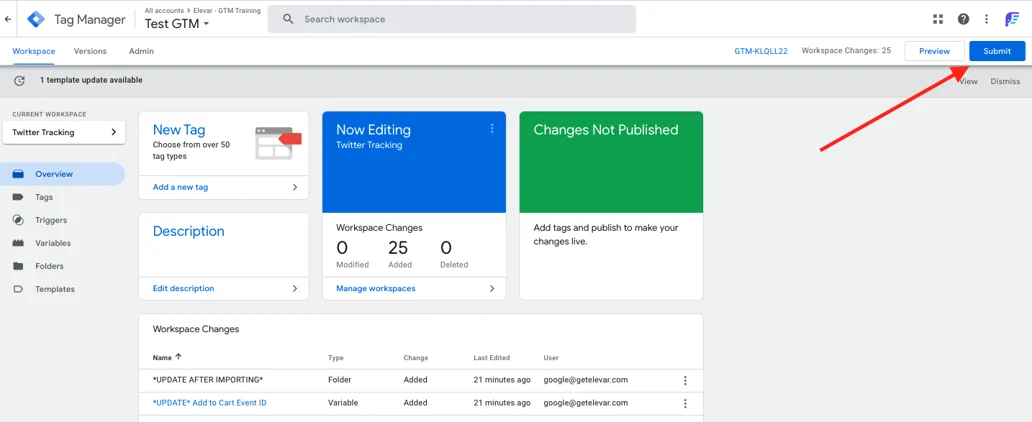Open the help question mark icon
Viewport: 1032px width, 422px height.
coord(963,19)
